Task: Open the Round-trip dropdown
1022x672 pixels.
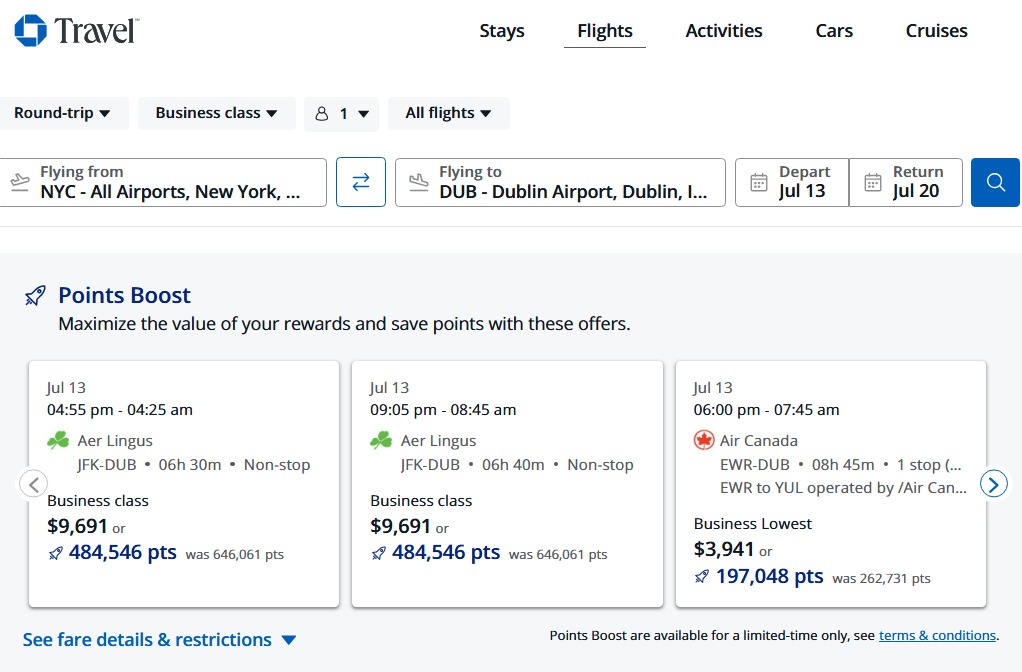Action: [63, 113]
